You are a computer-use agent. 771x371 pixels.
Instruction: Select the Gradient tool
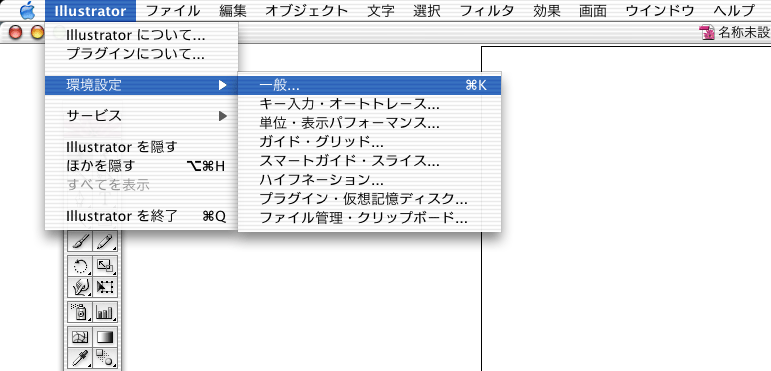[x=105, y=337]
